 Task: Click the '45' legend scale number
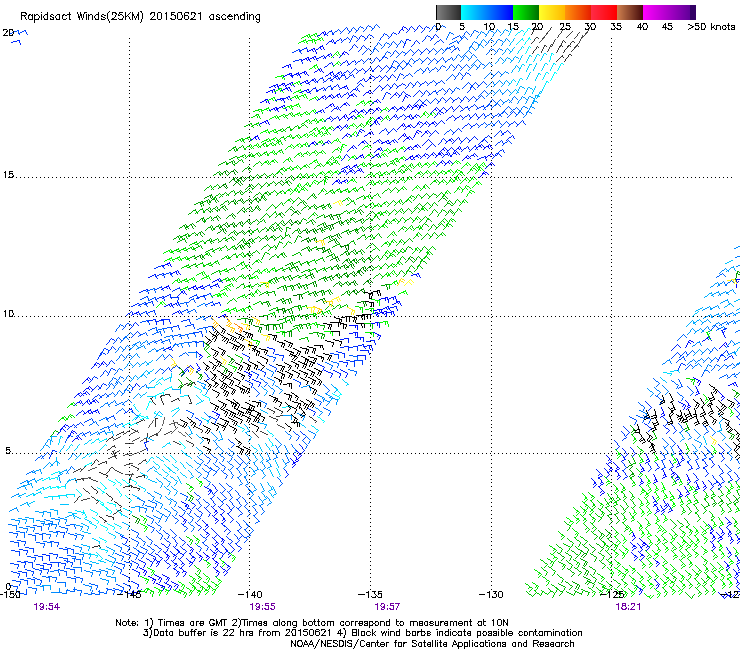click(667, 27)
